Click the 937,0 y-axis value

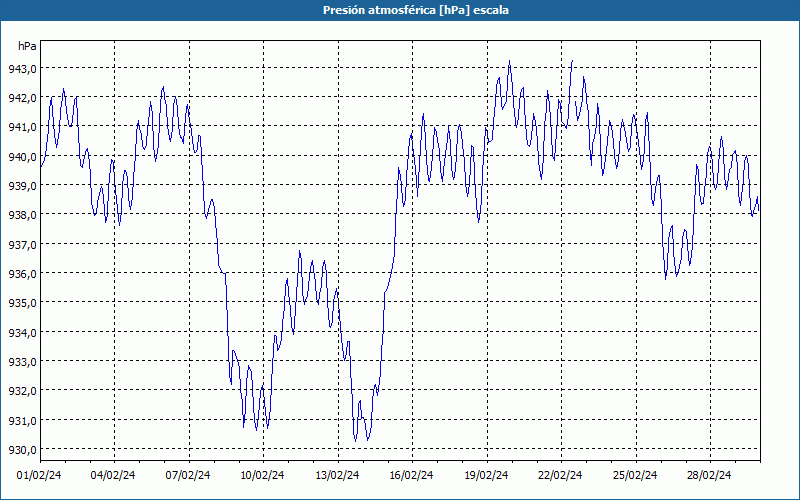coord(22,244)
